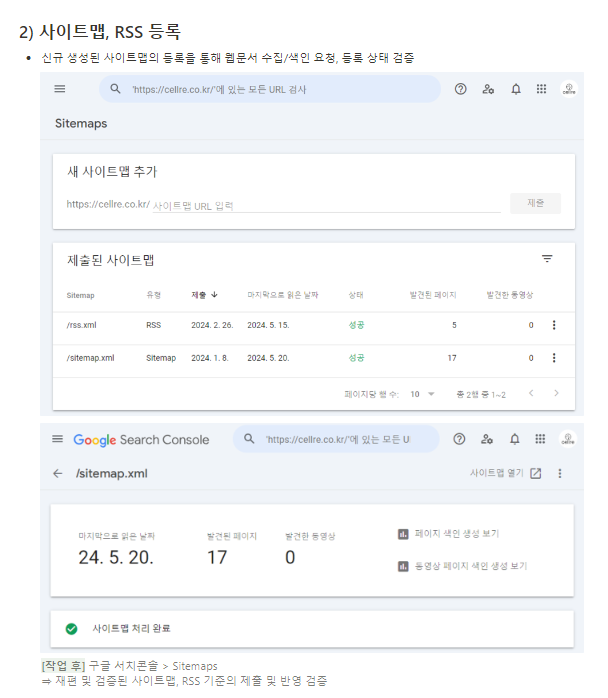Go back using arrow next to /sitemap.xml title

(58, 474)
